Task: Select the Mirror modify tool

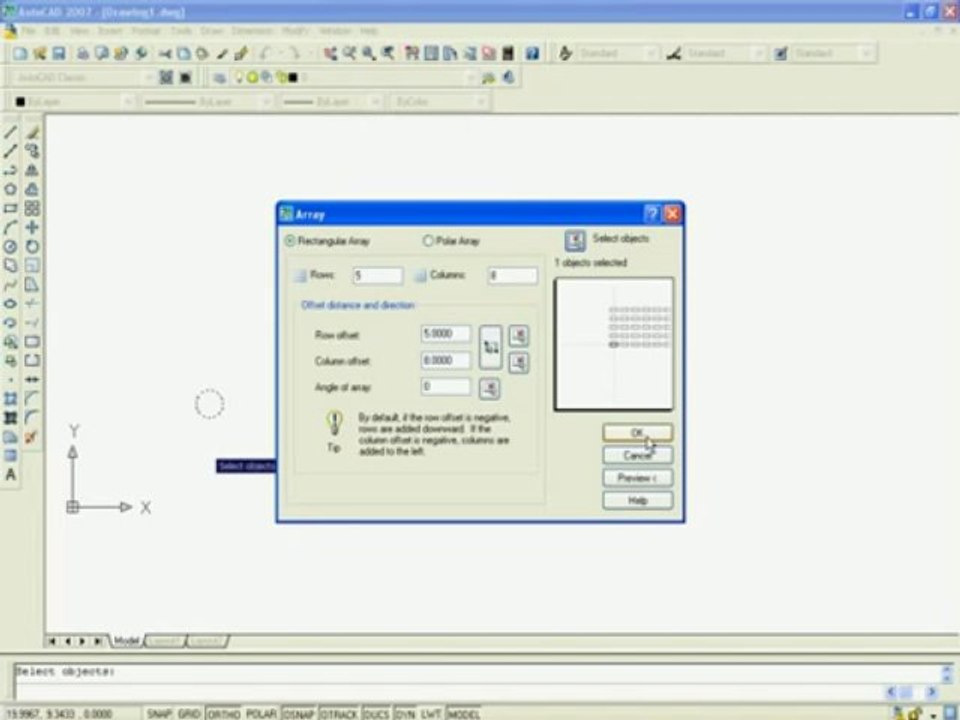Action: [32, 170]
